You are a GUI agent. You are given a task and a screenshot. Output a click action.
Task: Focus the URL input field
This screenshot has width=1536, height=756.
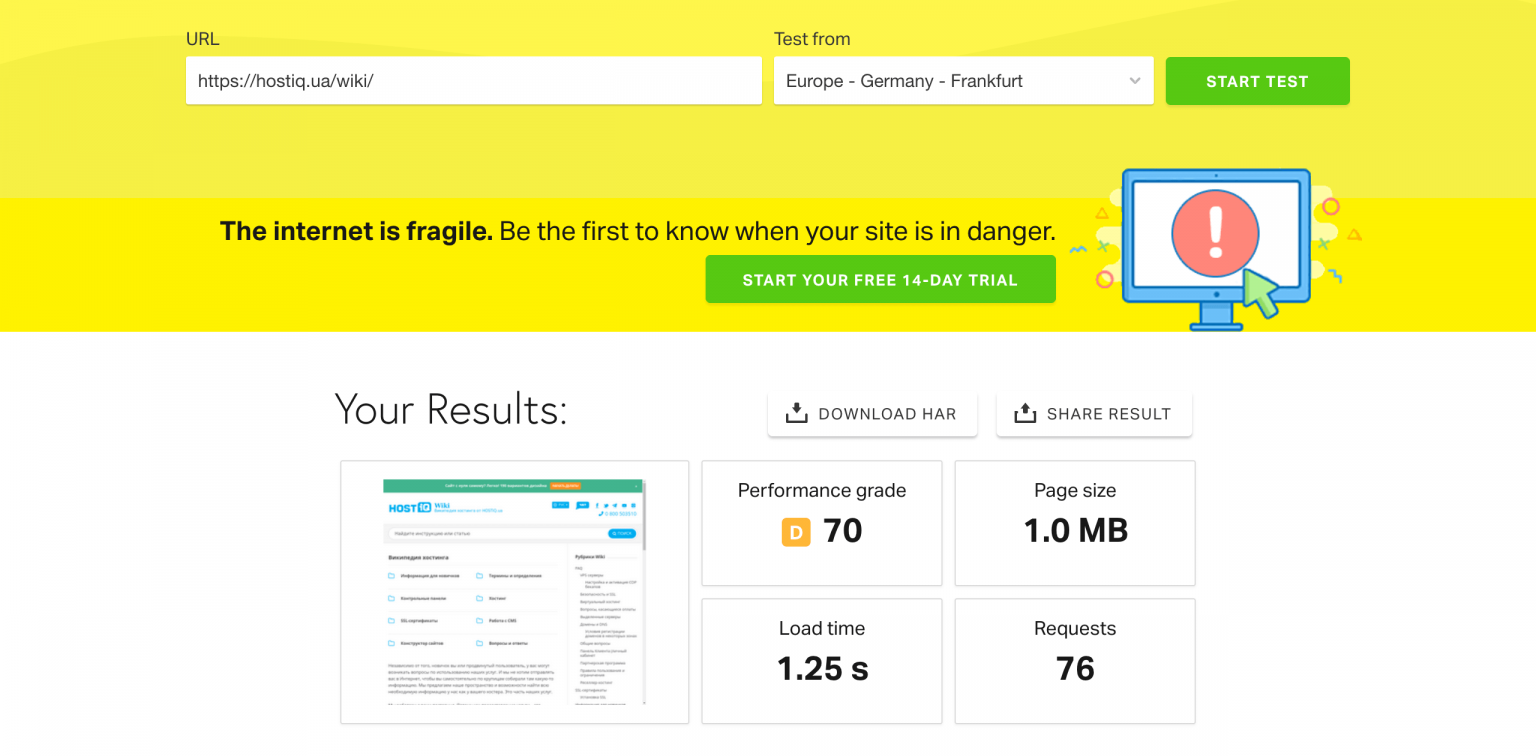pos(473,81)
